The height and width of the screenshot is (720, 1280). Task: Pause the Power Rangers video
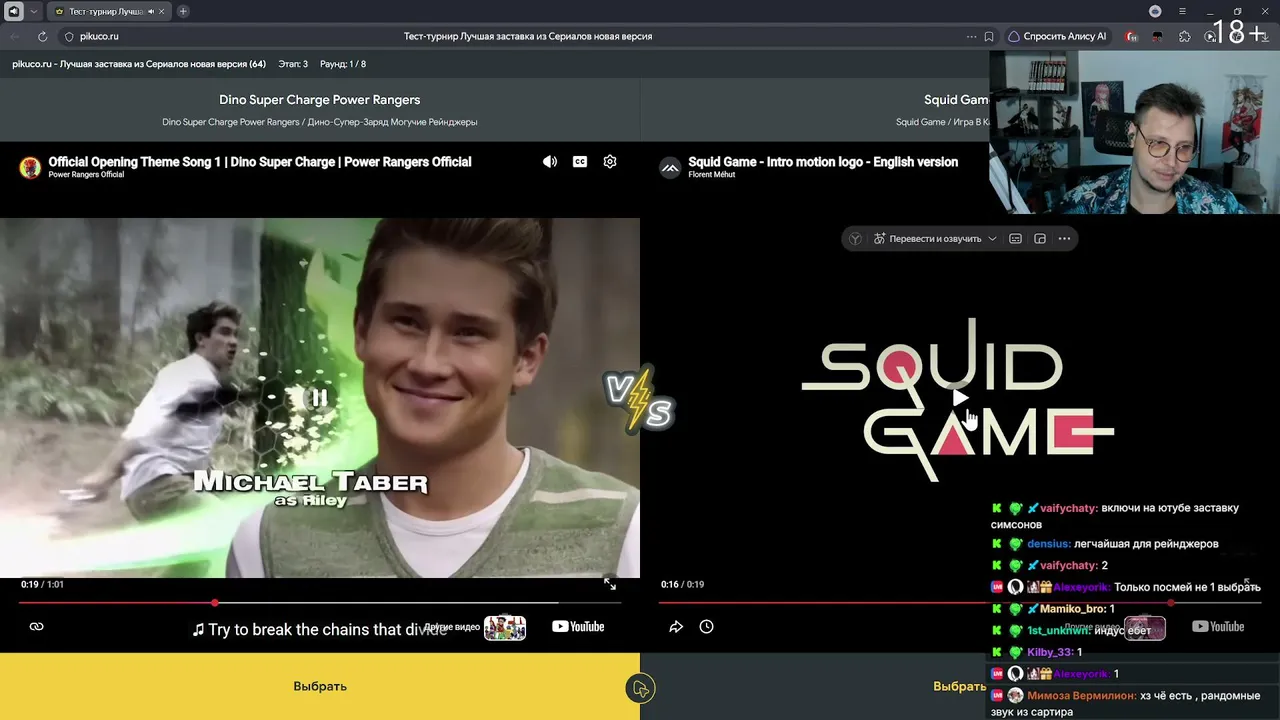pos(319,398)
